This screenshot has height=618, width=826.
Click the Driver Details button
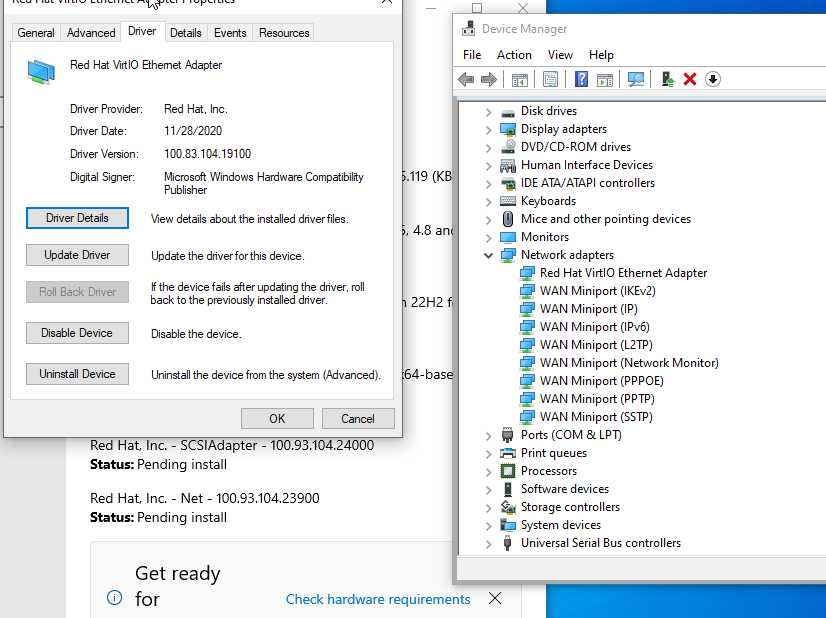[77, 218]
